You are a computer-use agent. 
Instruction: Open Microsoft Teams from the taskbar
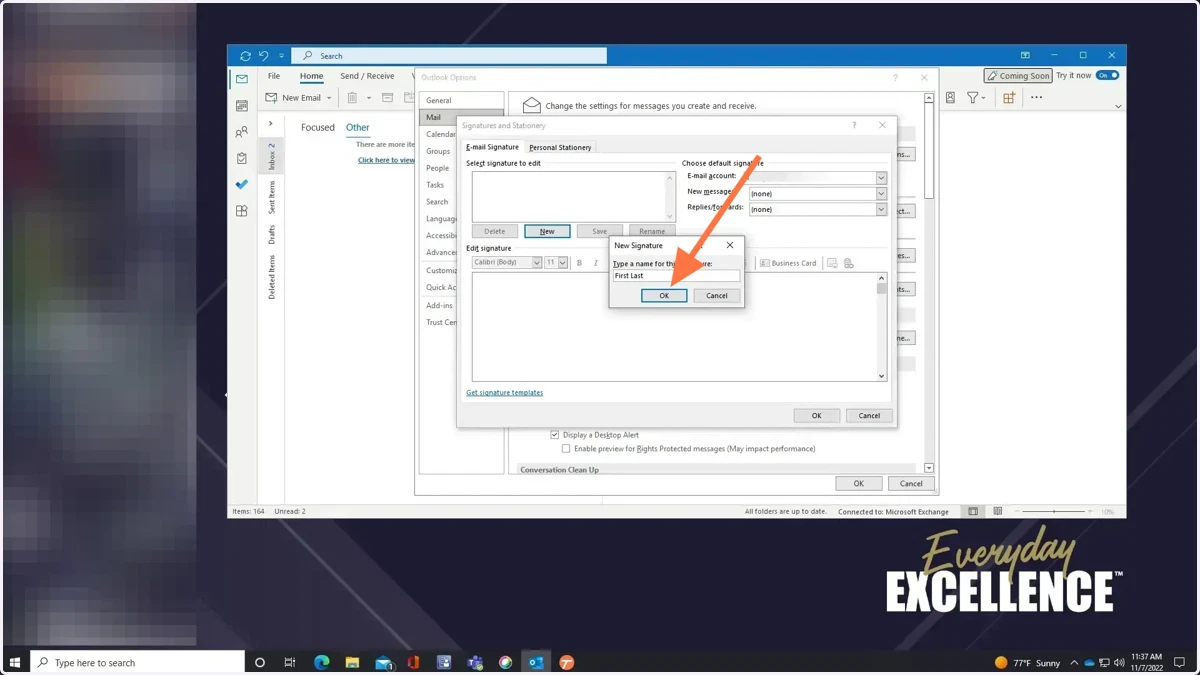475,662
